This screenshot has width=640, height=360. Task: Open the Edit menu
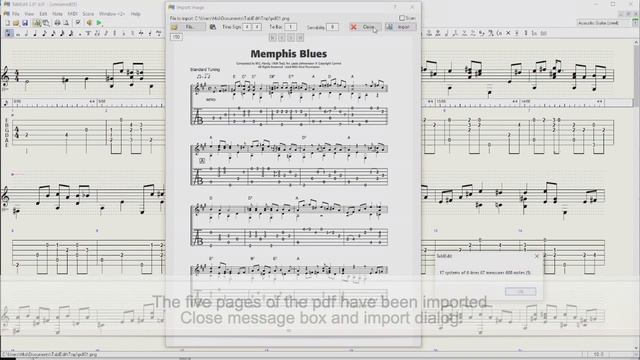43,14
